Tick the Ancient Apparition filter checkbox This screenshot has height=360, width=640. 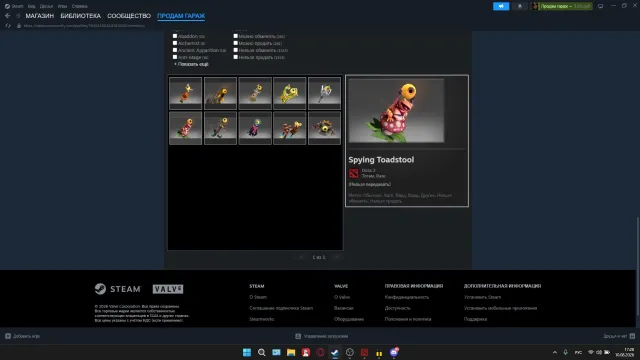click(x=175, y=50)
